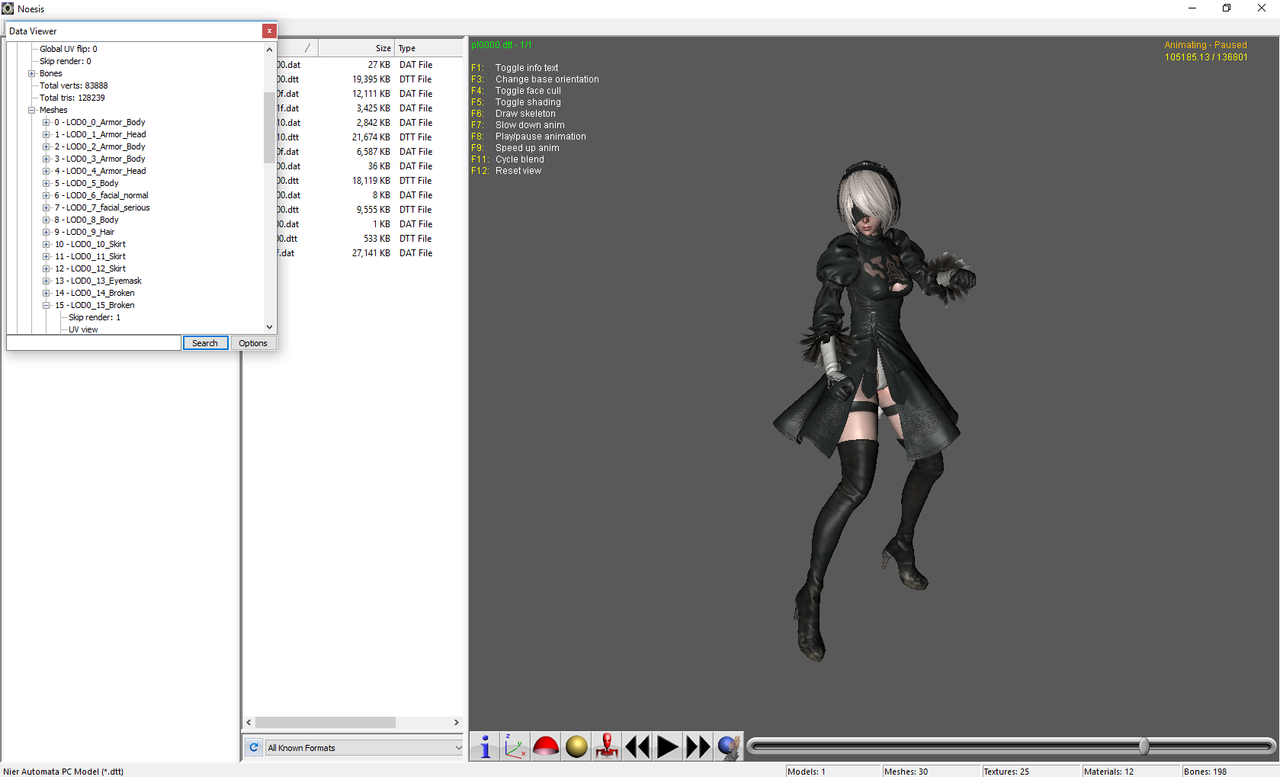Click 'UV view' under mesh 15

[83, 329]
